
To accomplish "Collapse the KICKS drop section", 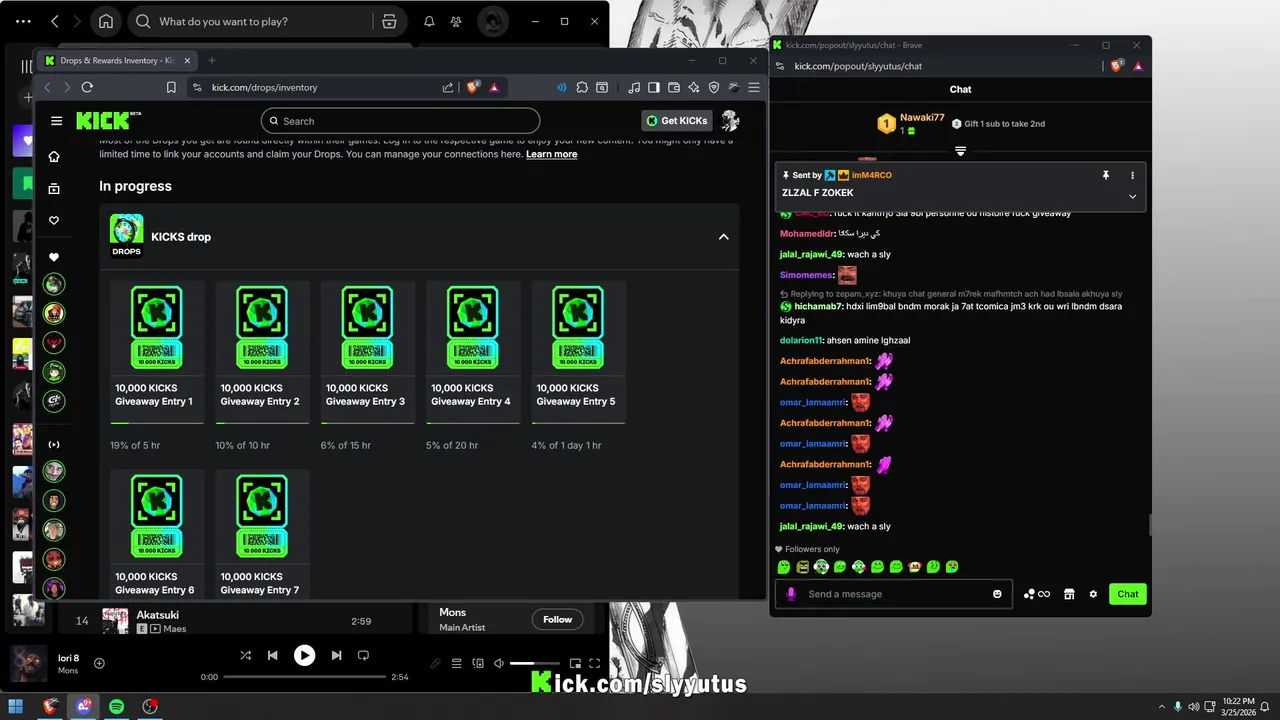I will tap(723, 237).
